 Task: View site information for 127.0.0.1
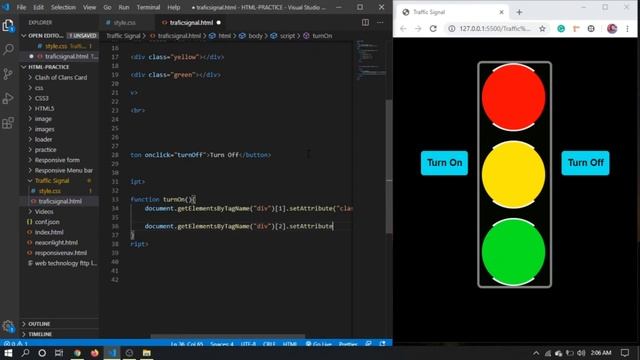(x=451, y=29)
